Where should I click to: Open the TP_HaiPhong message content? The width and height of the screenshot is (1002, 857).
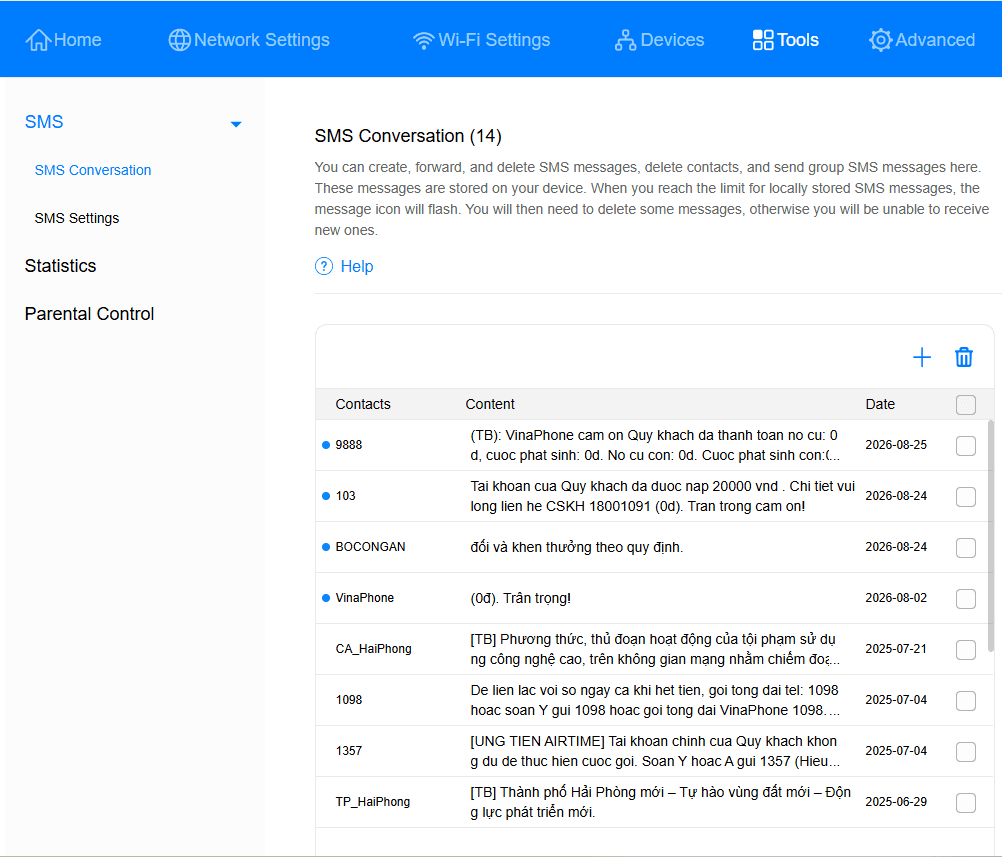[x=661, y=802]
